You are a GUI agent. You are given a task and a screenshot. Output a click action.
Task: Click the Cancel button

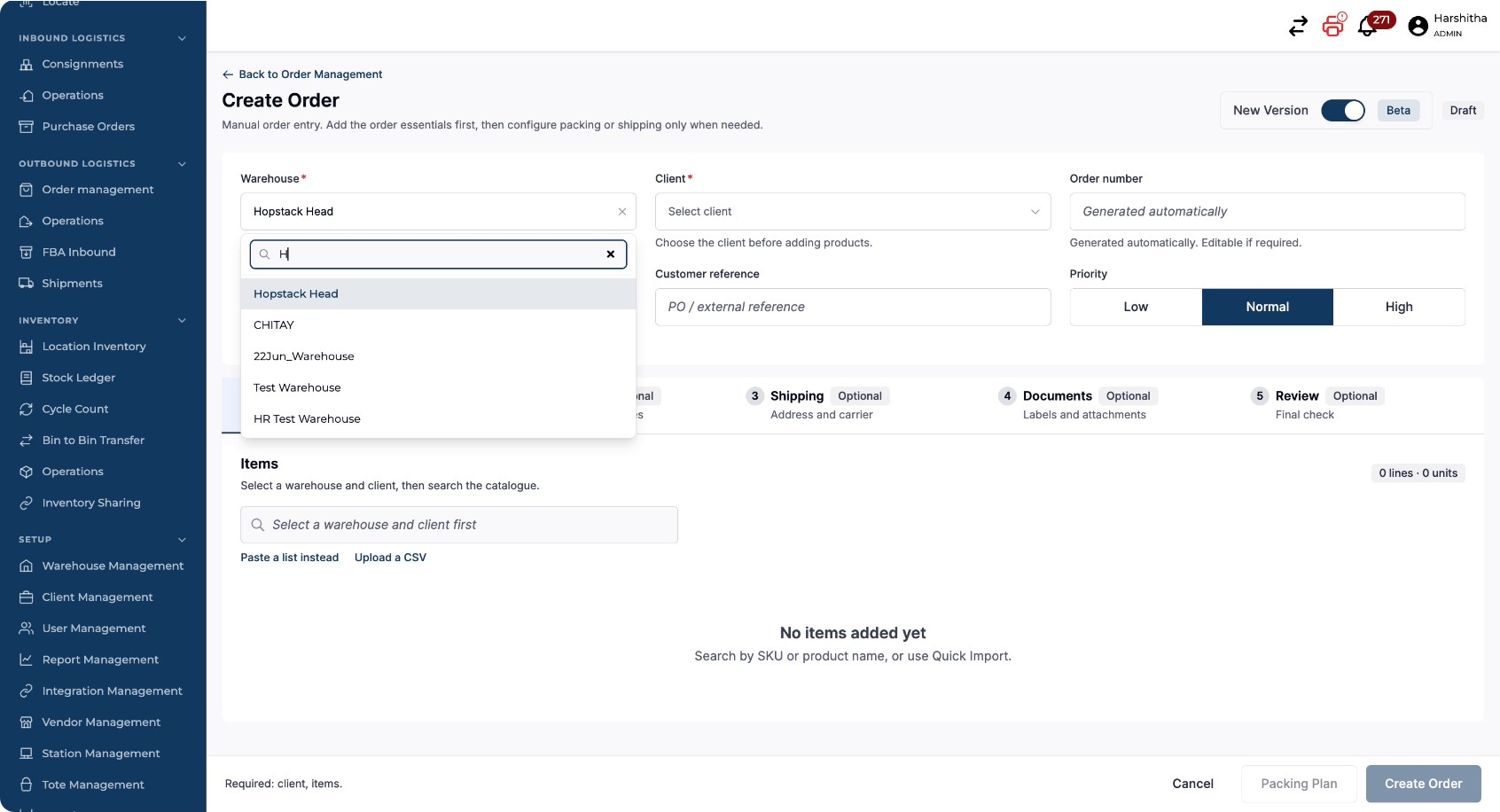(x=1192, y=784)
